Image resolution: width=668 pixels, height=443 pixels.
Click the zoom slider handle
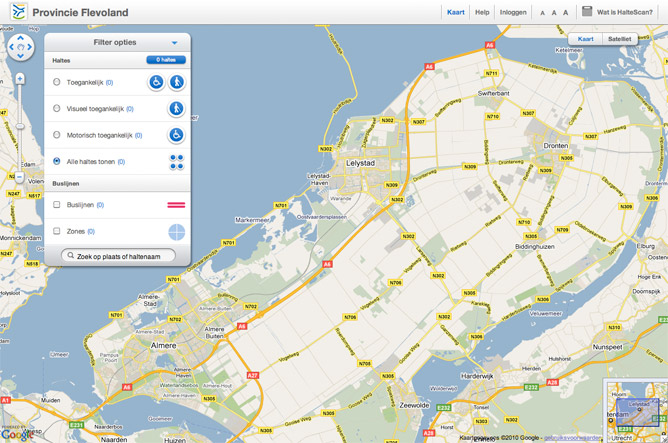(20, 127)
